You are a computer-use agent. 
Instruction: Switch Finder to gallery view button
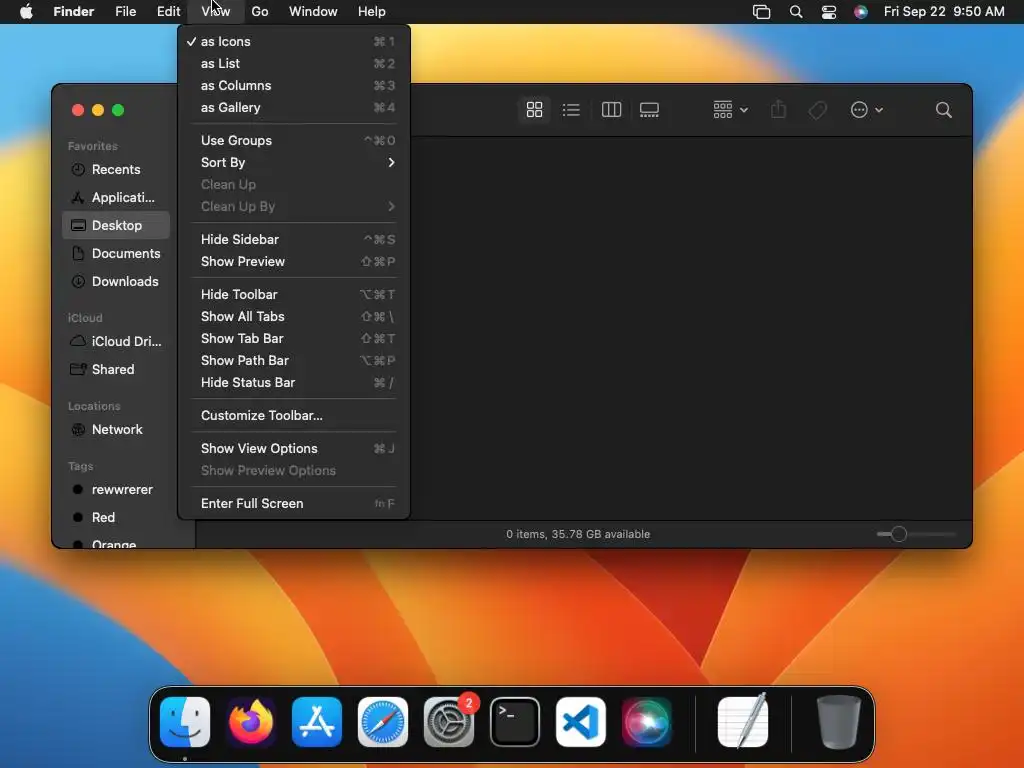pyautogui.click(x=649, y=110)
